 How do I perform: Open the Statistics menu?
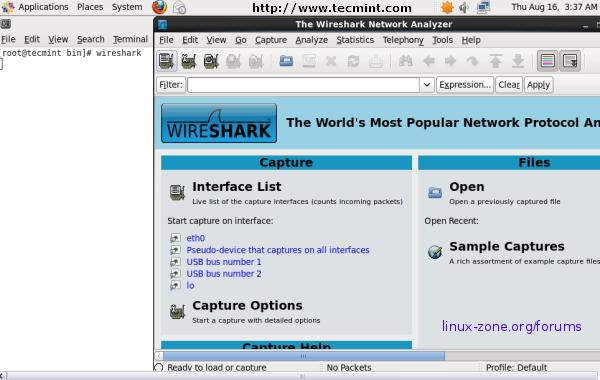355,40
